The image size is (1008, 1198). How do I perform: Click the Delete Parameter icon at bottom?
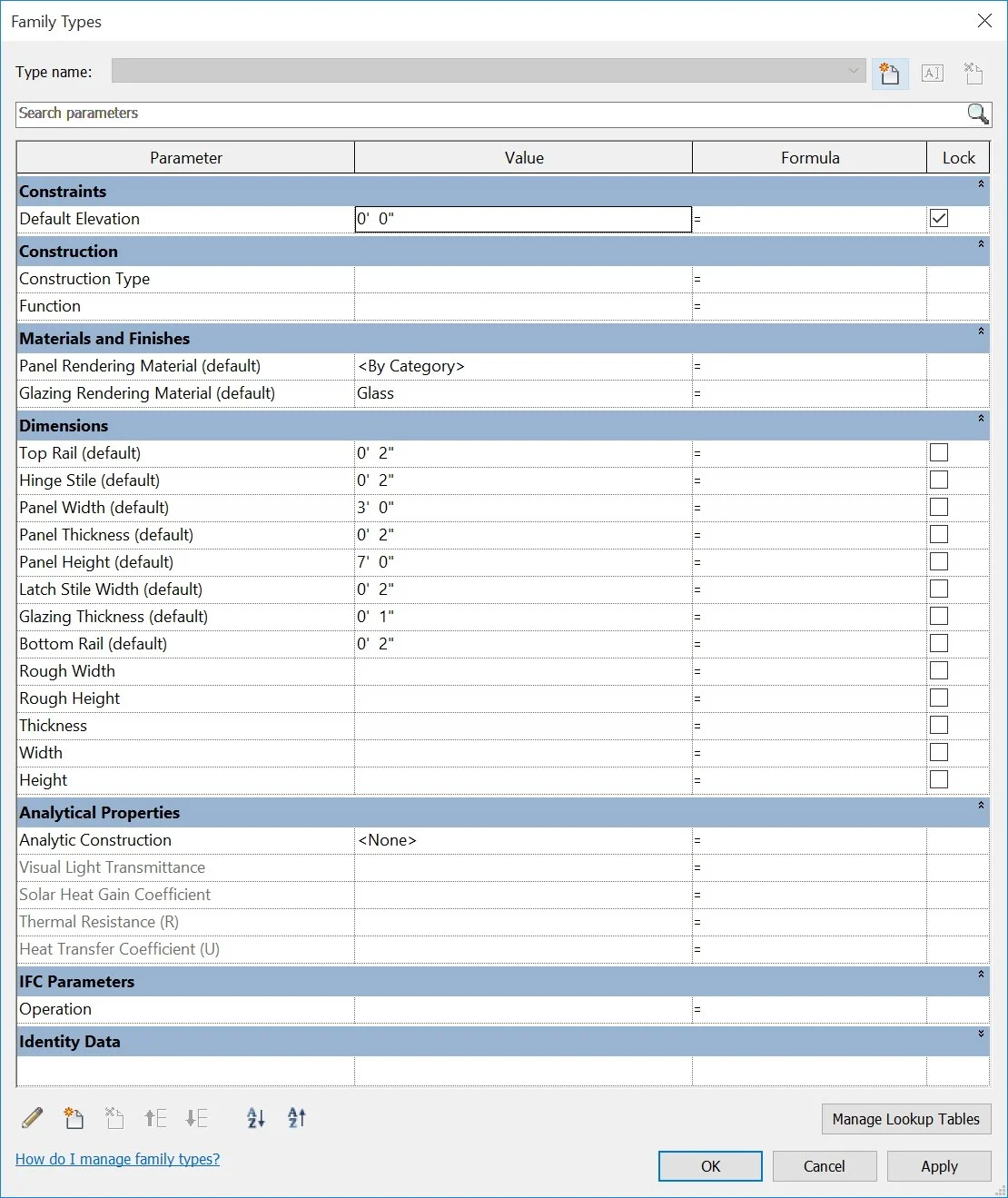pyautogui.click(x=114, y=1118)
